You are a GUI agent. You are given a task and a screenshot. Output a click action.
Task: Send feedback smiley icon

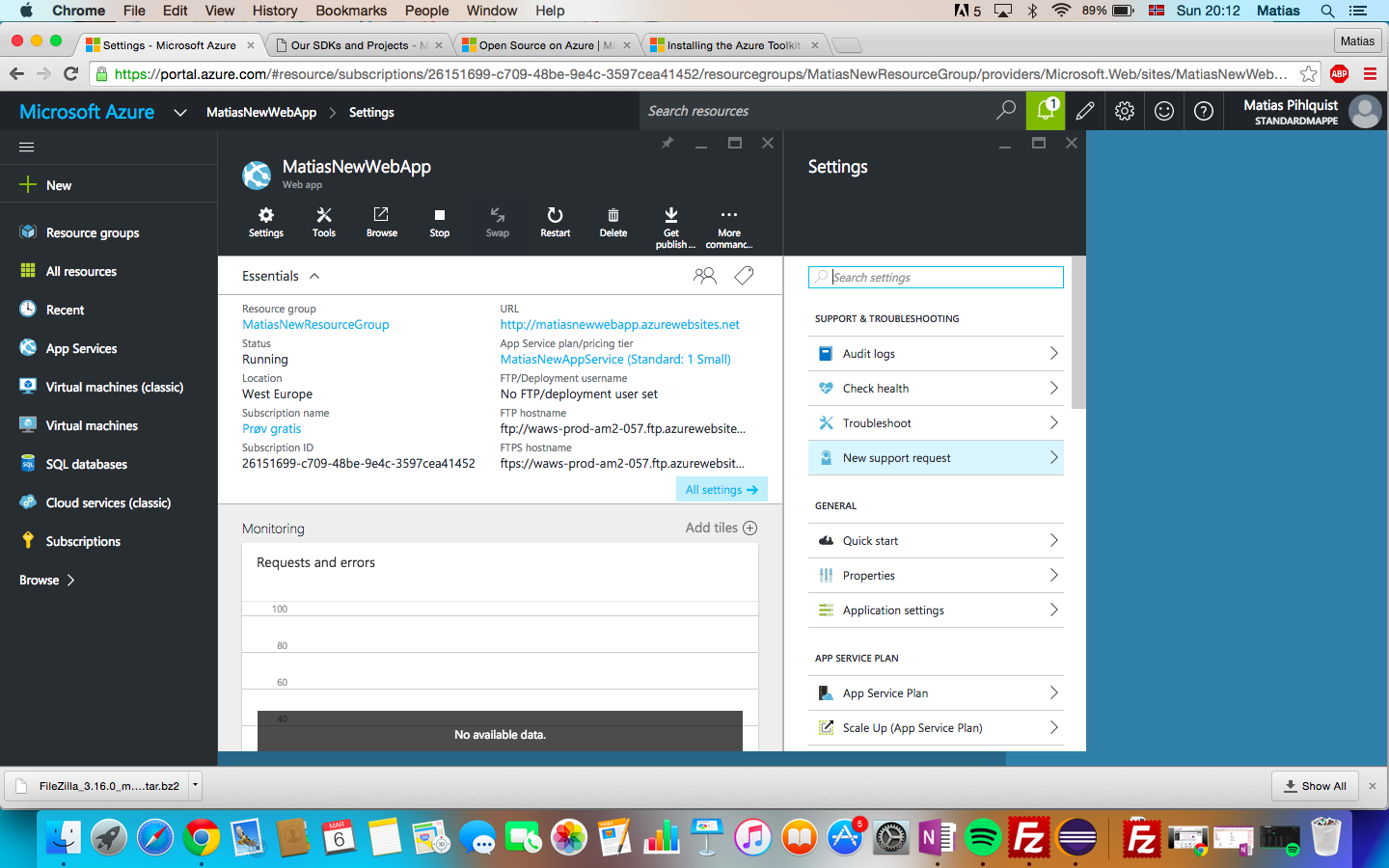point(1164,111)
